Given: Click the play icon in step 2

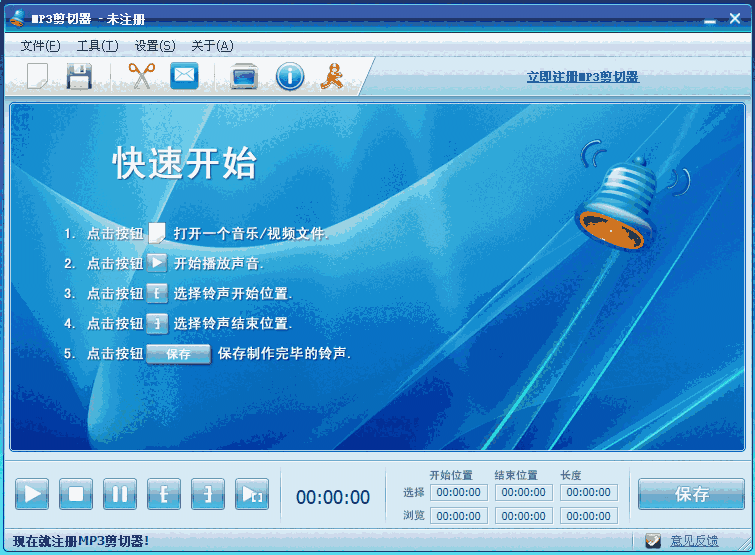Looking at the screenshot, I should tap(157, 263).
